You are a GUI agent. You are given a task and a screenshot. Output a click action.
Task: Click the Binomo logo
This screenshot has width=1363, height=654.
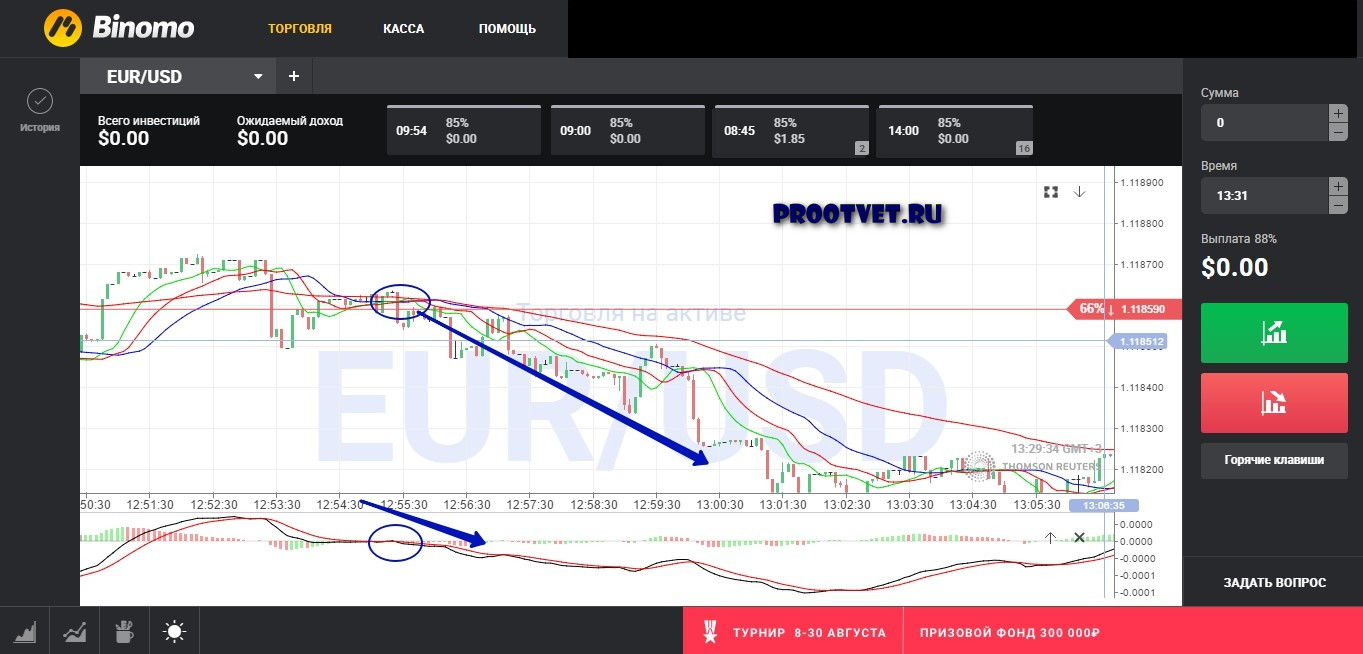click(x=119, y=28)
